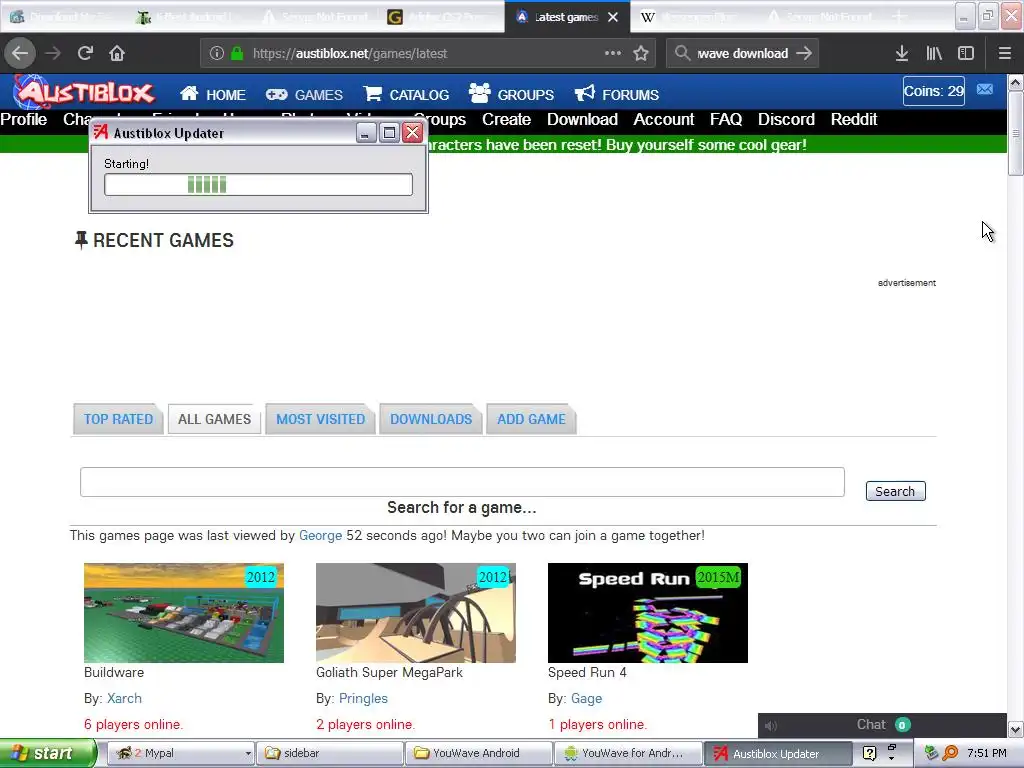Click the system tray magnifier icon
This screenshot has height=768, width=1024.
point(950,753)
